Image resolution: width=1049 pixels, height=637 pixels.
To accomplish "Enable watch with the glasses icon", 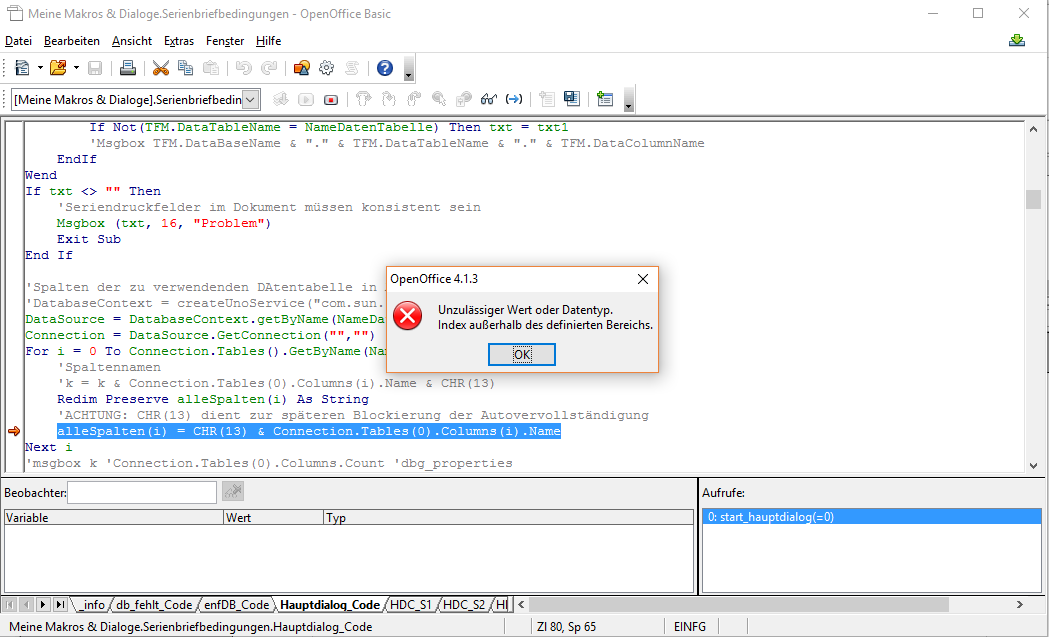I will 489,99.
